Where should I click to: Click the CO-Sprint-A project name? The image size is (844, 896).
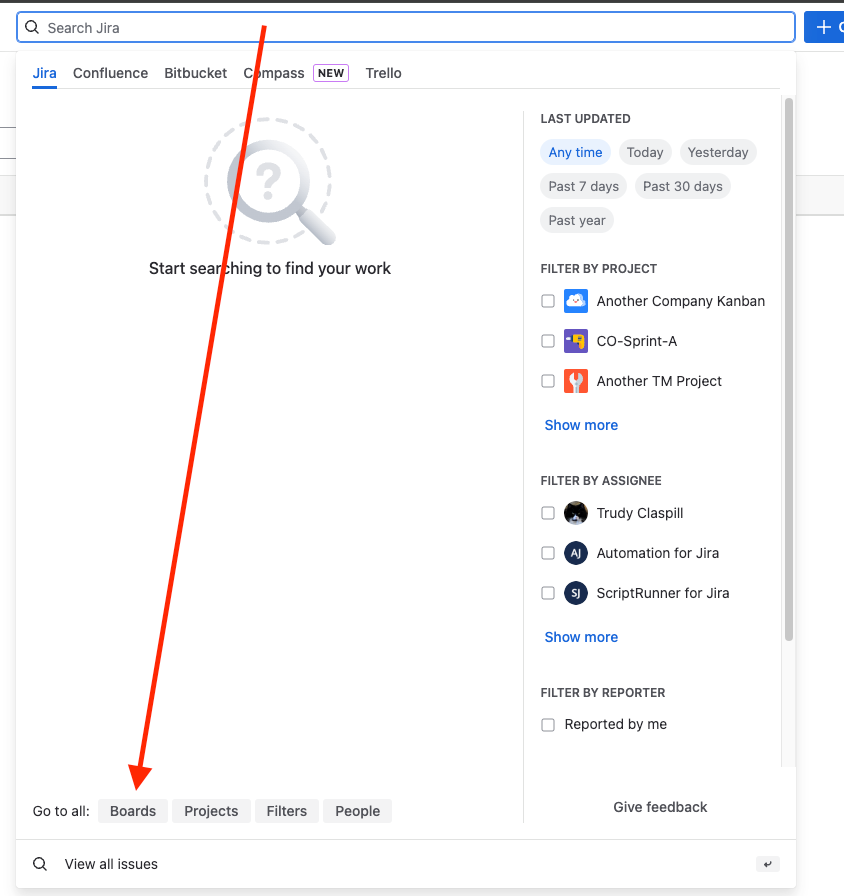(637, 341)
